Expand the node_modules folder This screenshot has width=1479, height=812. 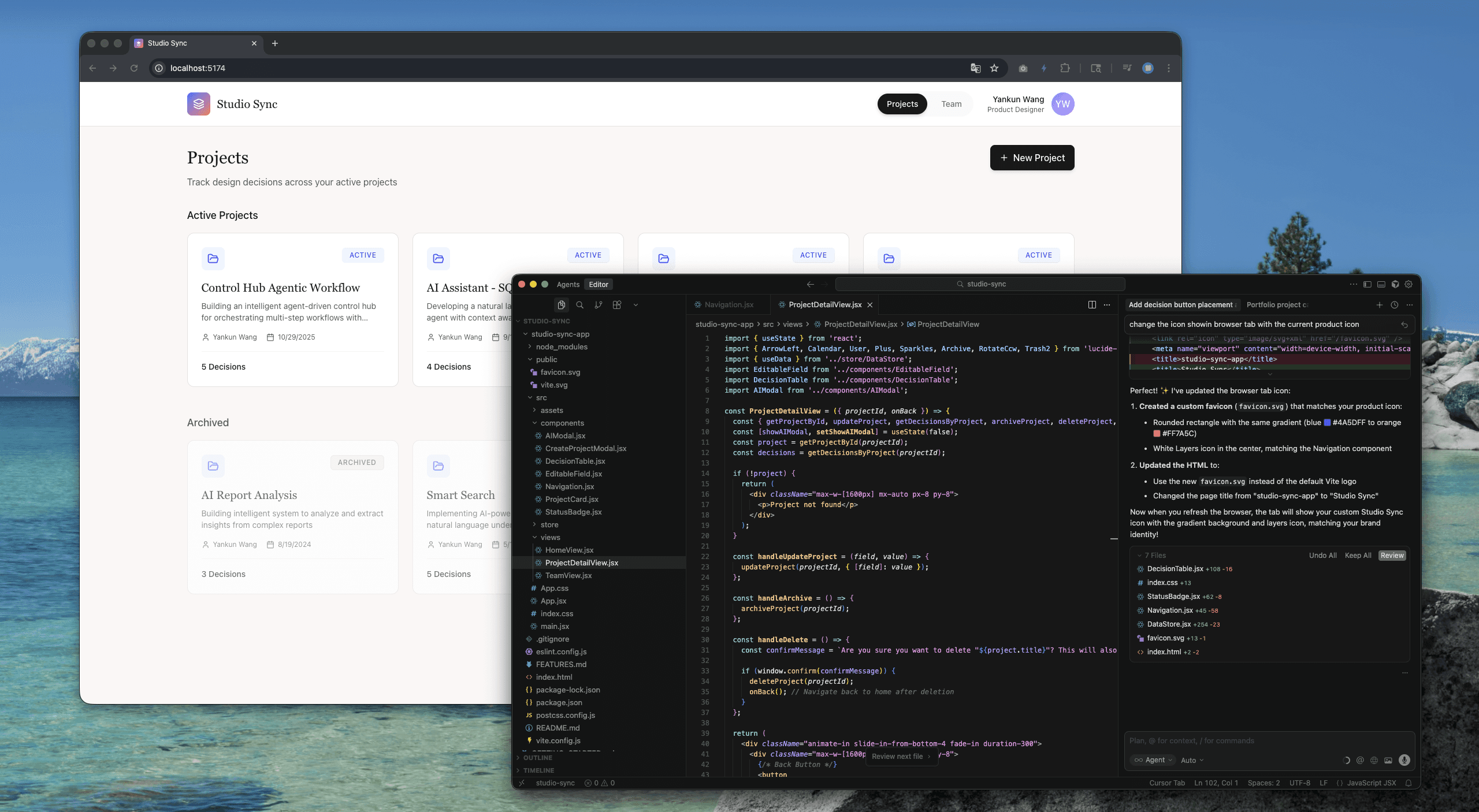click(x=561, y=347)
